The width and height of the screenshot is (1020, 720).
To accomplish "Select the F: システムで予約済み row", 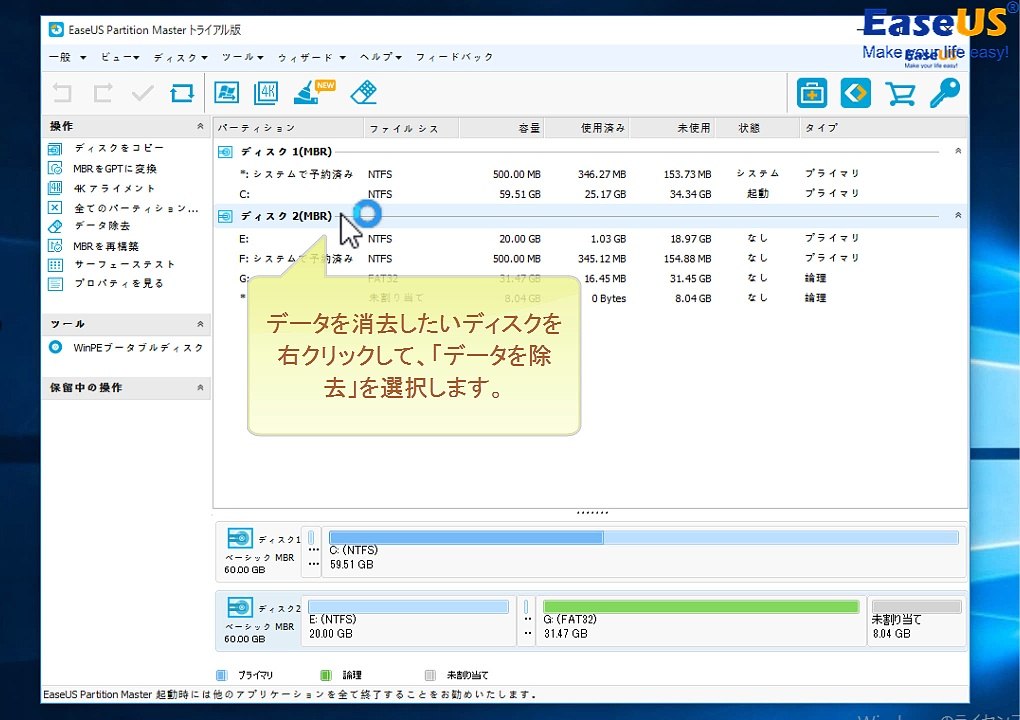I will [590, 258].
